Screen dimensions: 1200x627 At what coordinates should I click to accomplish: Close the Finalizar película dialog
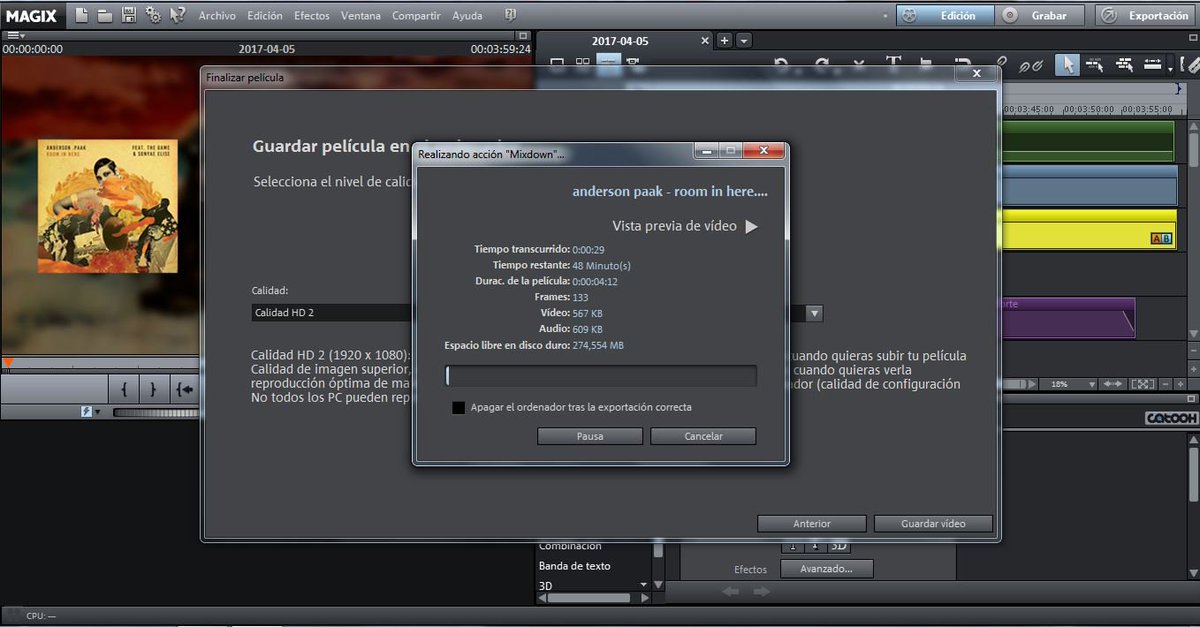tap(976, 73)
